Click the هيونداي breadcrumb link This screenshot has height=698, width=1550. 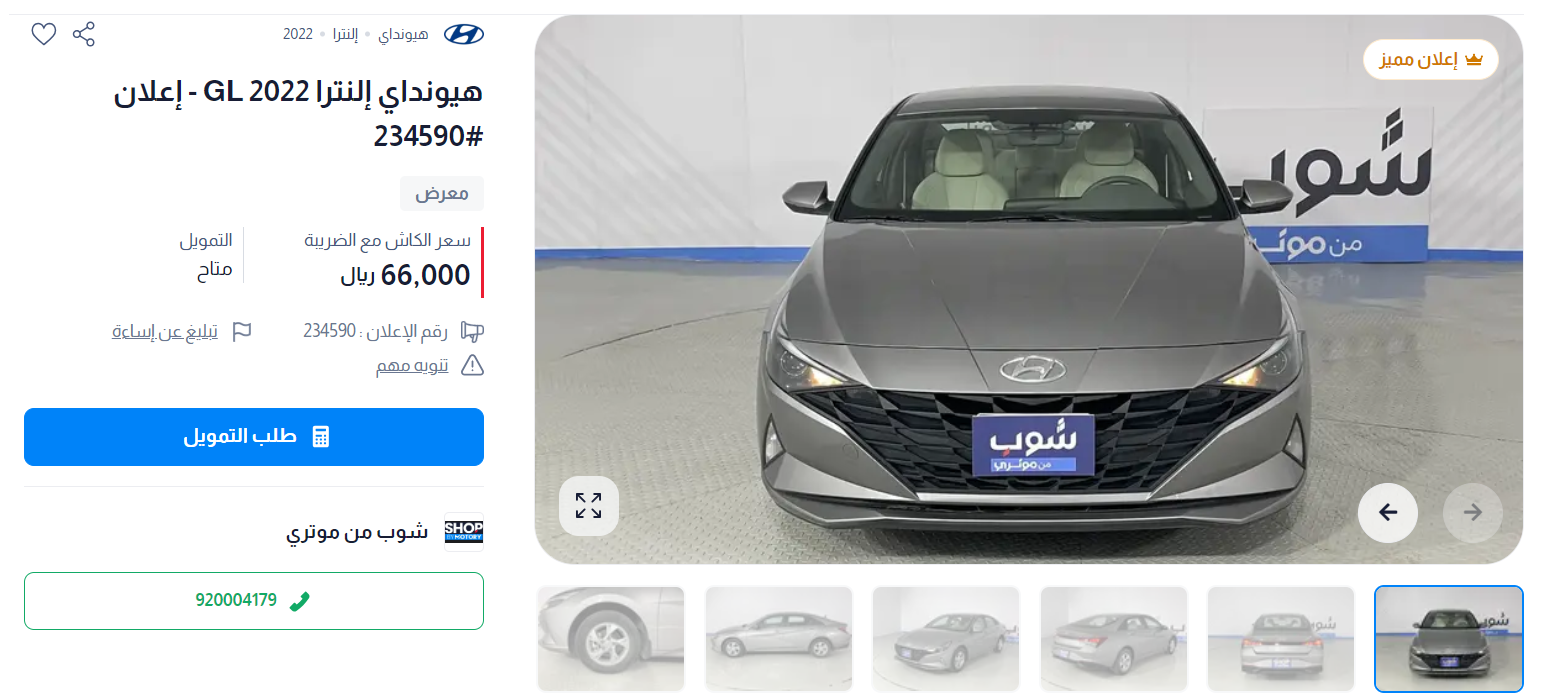coord(403,34)
